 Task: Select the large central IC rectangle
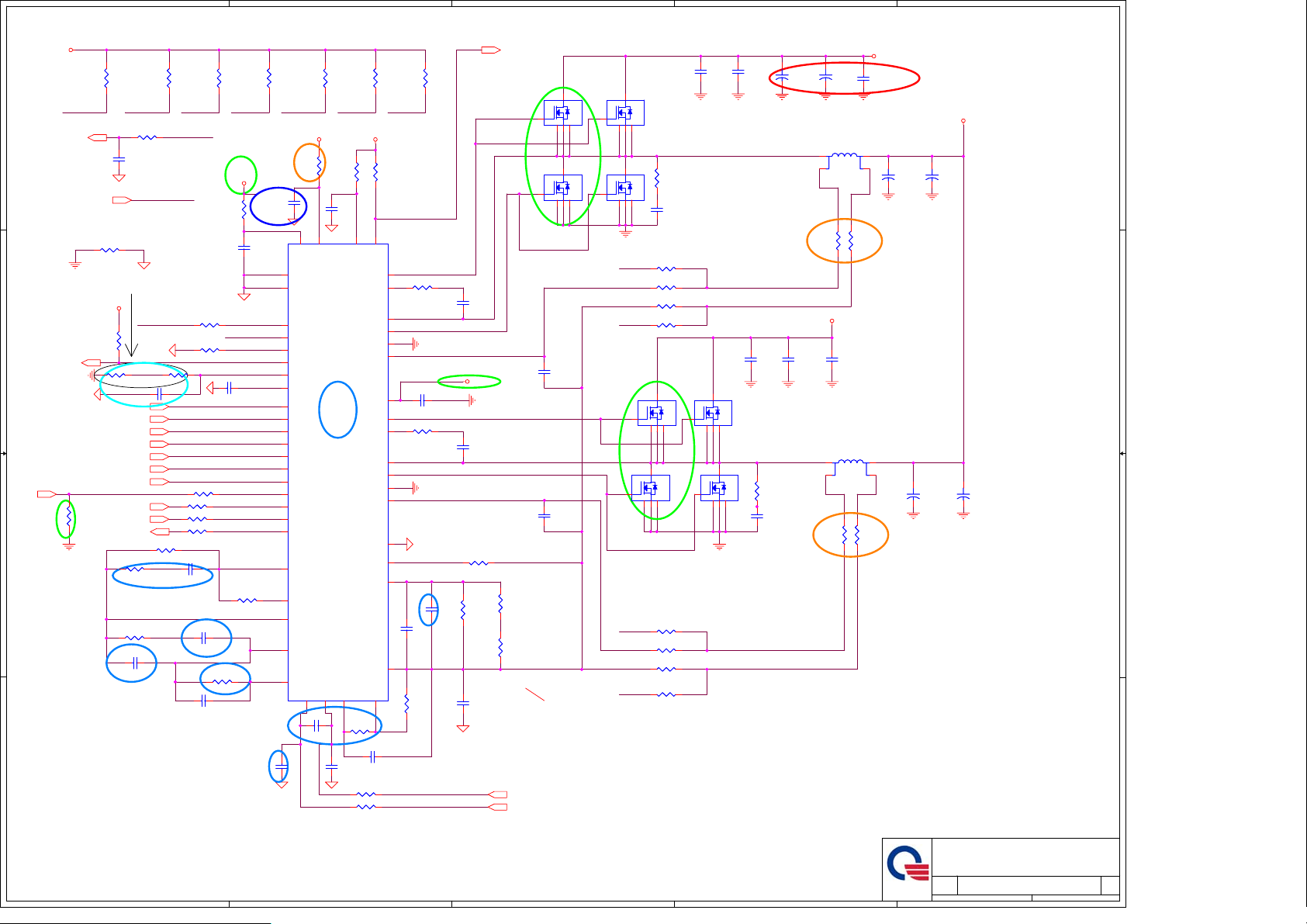pos(338,472)
